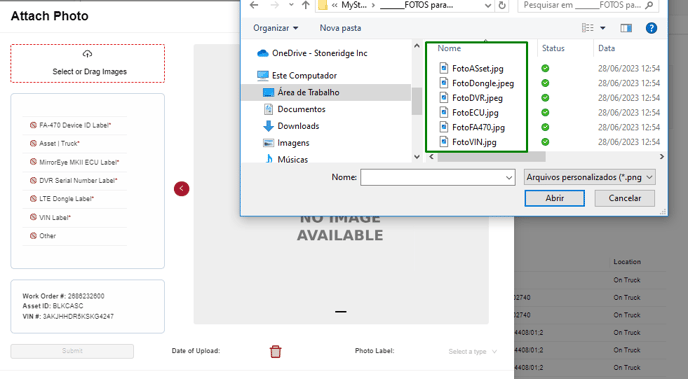The image size is (688, 379).
Task: Click Select or Drag Images area
Action: (x=88, y=63)
